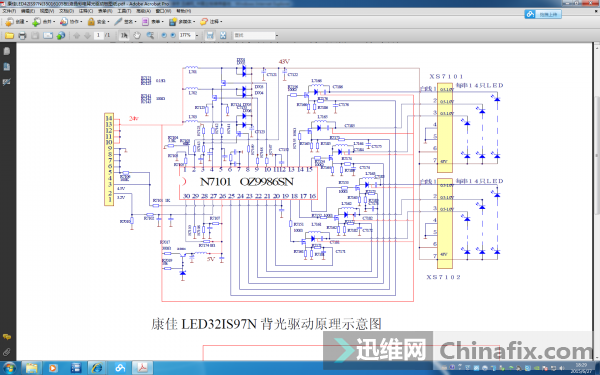
Task: Click the XS7102 connector label
Action: coord(443,277)
